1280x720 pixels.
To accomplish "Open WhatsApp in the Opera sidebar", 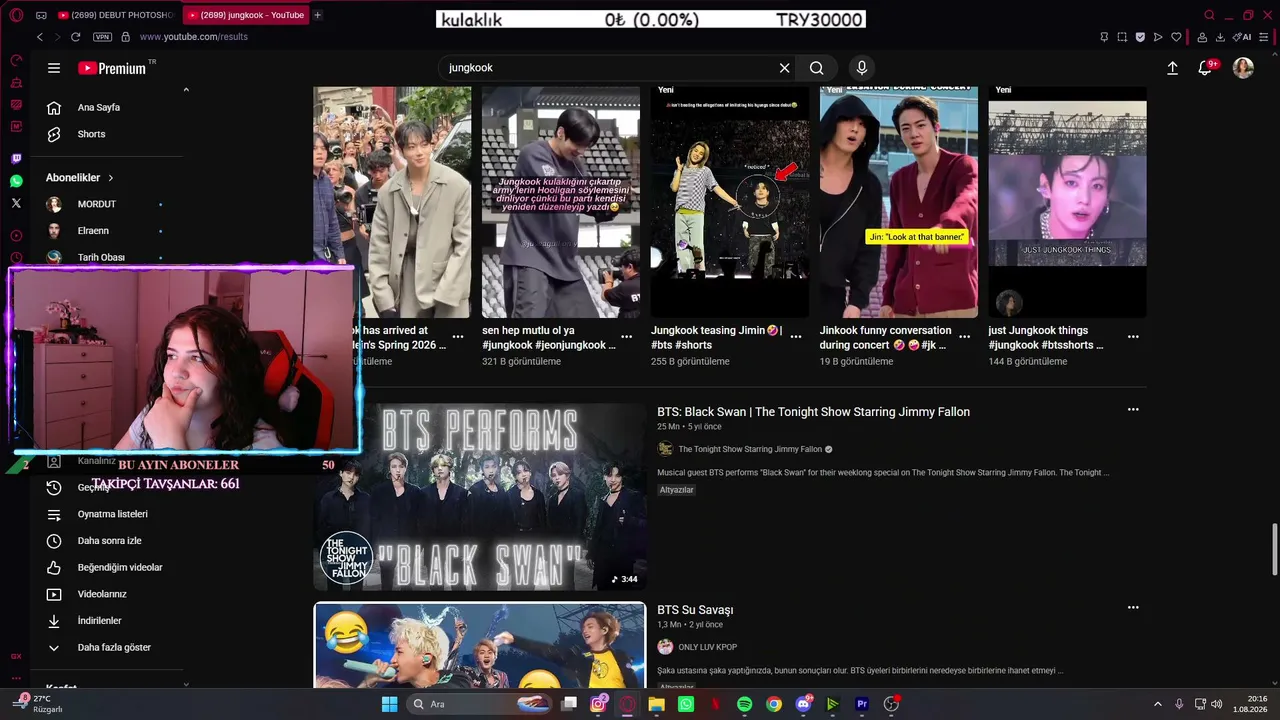I will [16, 181].
